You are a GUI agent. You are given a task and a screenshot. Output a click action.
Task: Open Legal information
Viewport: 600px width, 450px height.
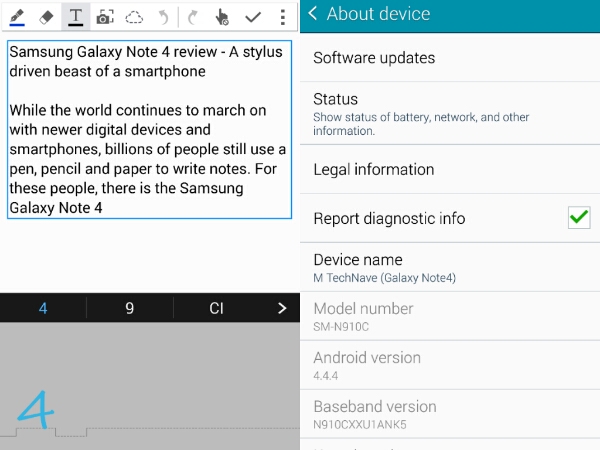[x=450, y=170]
